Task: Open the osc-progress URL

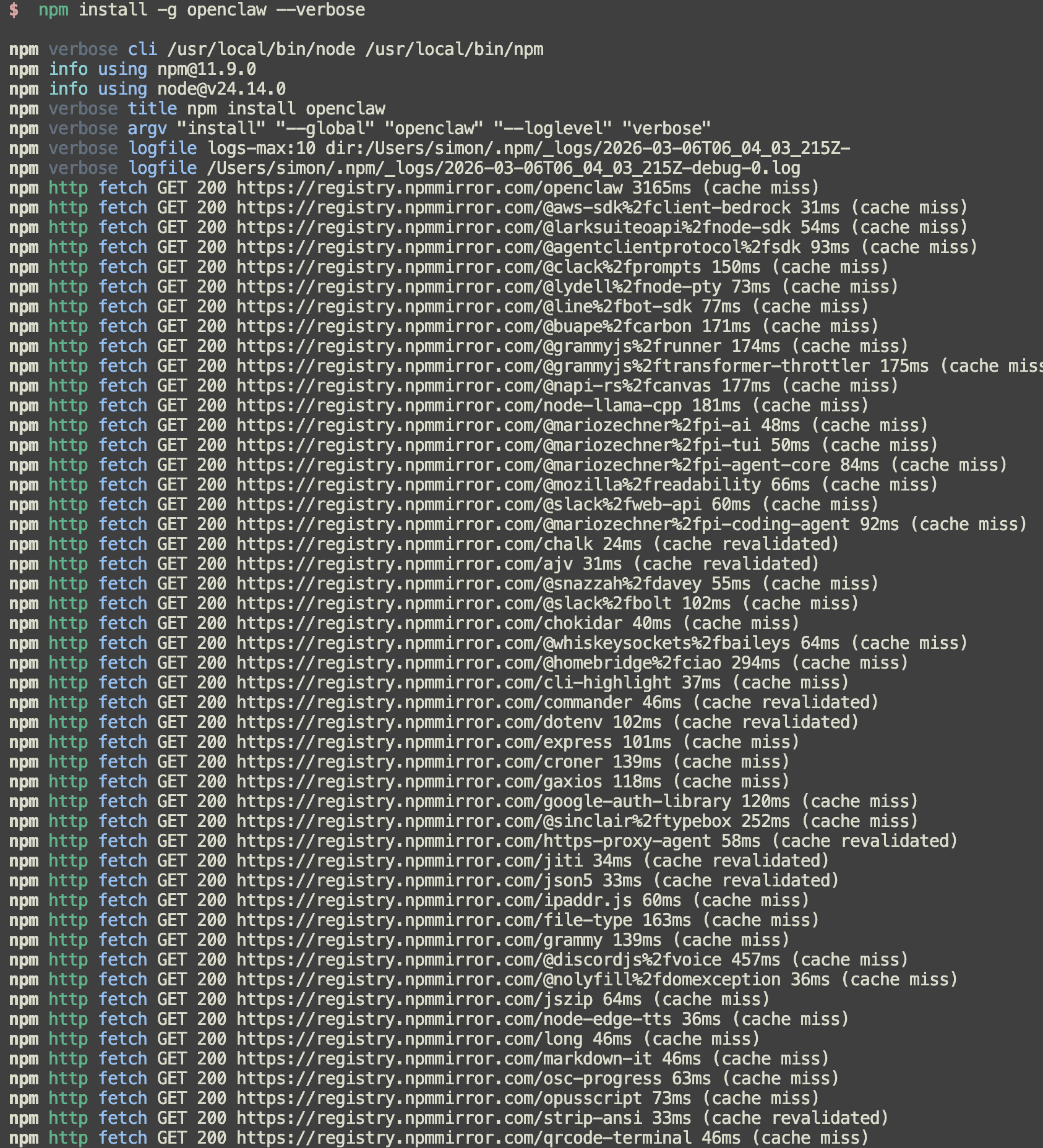Action: point(449,1079)
